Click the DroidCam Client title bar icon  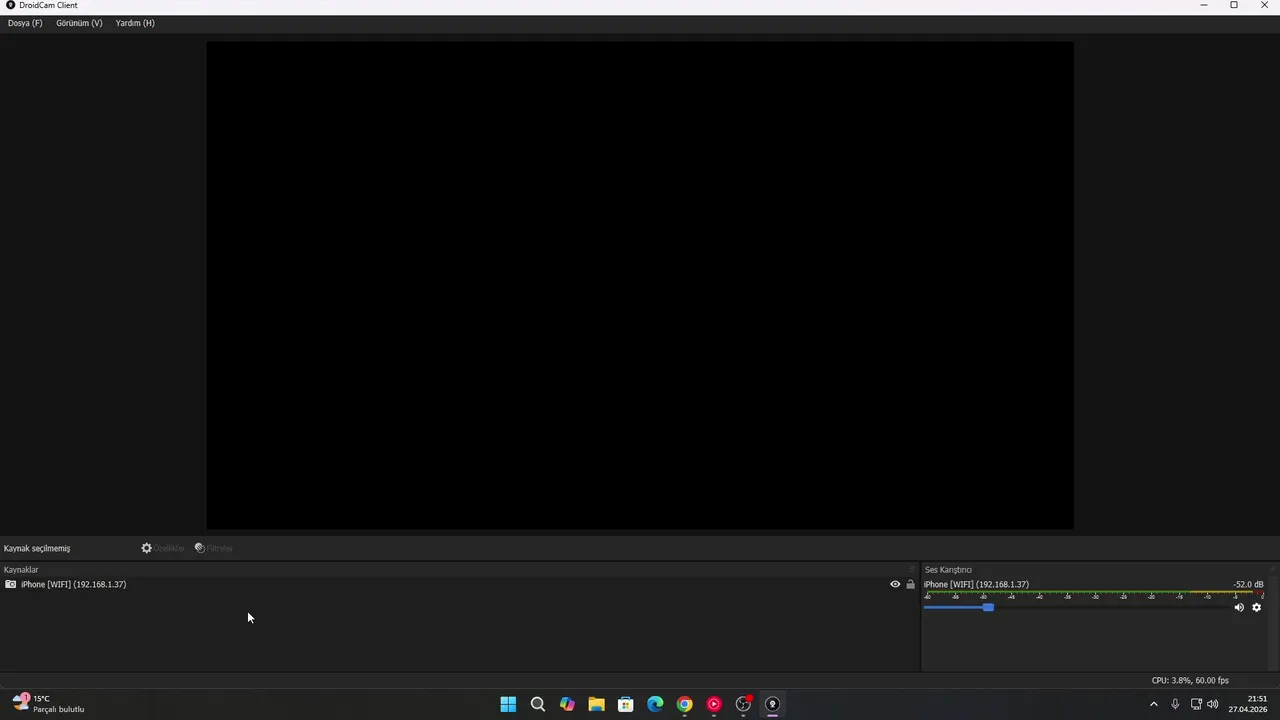11,5
